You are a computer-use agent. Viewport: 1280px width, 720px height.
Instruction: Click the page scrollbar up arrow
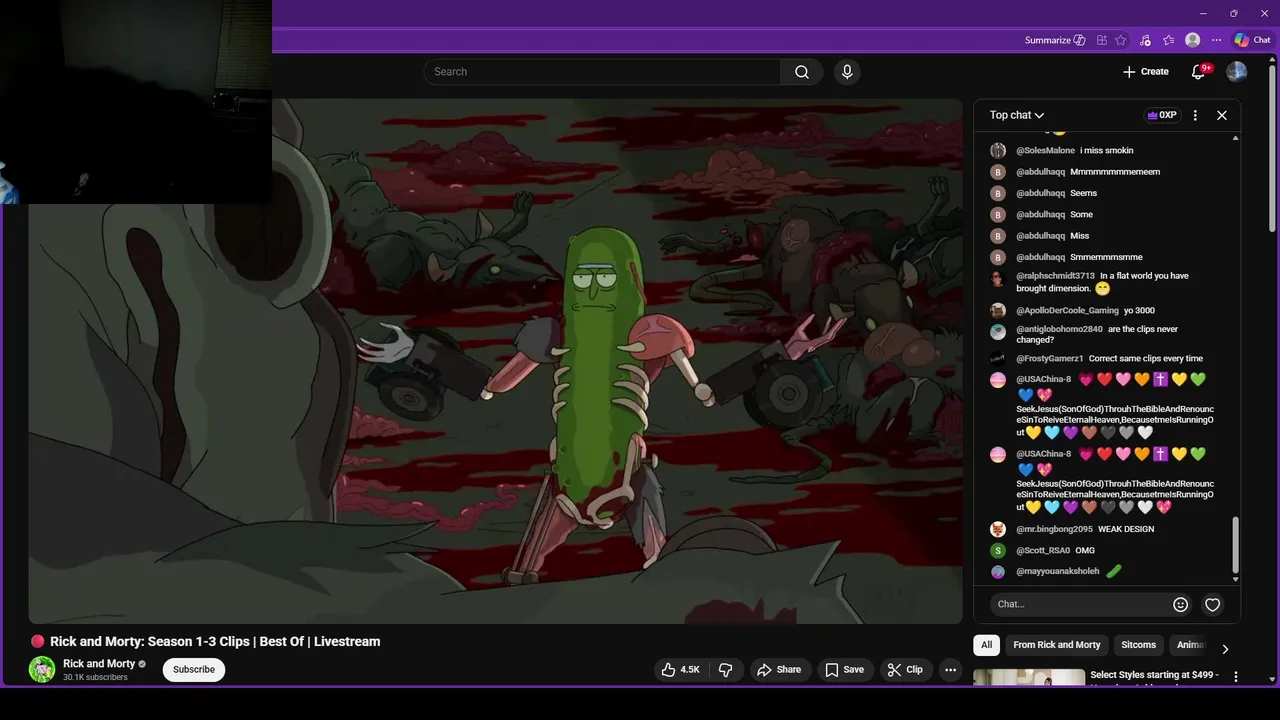click(1272, 60)
